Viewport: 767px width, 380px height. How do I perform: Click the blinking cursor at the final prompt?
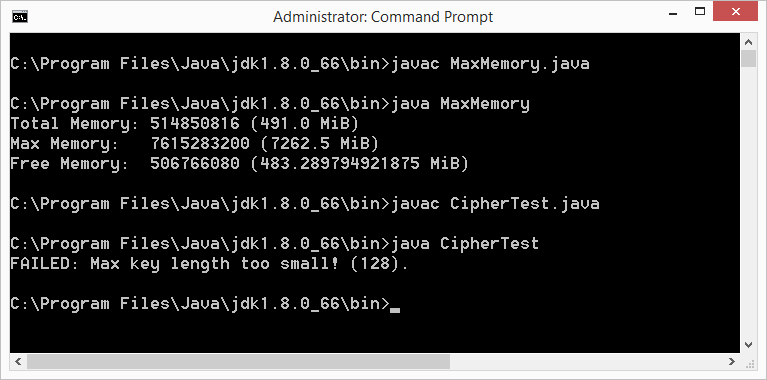coord(395,310)
